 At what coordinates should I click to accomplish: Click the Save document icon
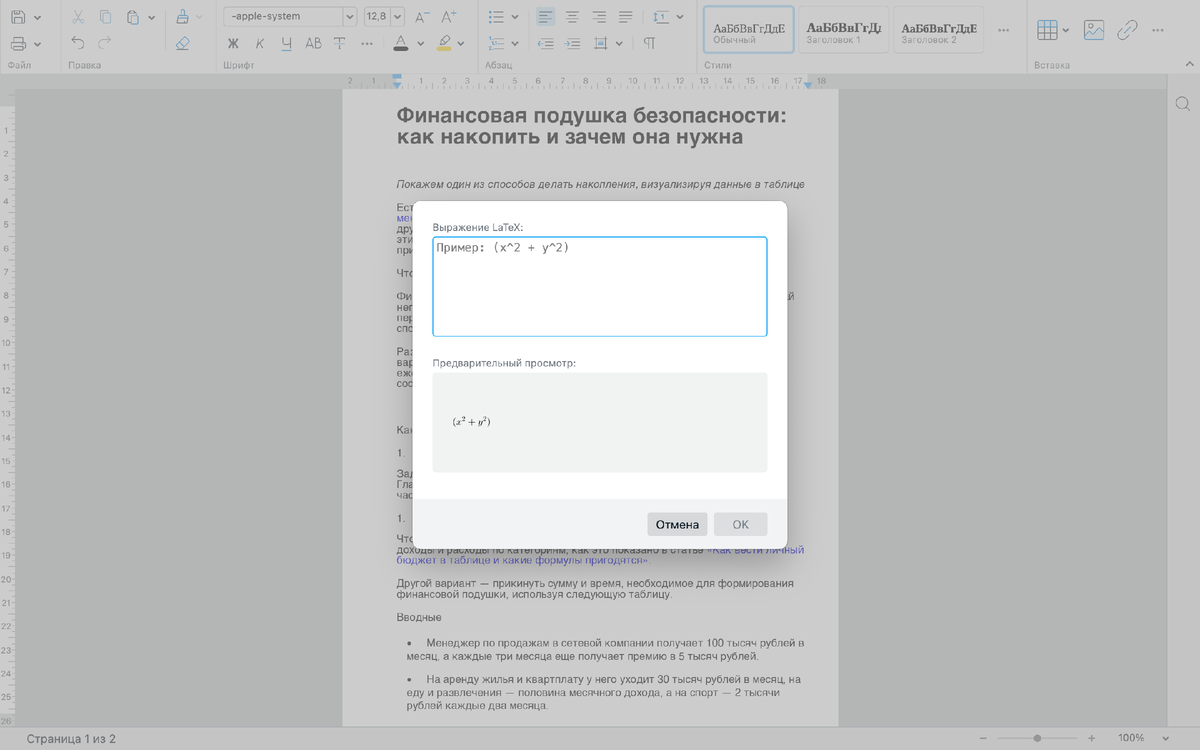(x=18, y=18)
